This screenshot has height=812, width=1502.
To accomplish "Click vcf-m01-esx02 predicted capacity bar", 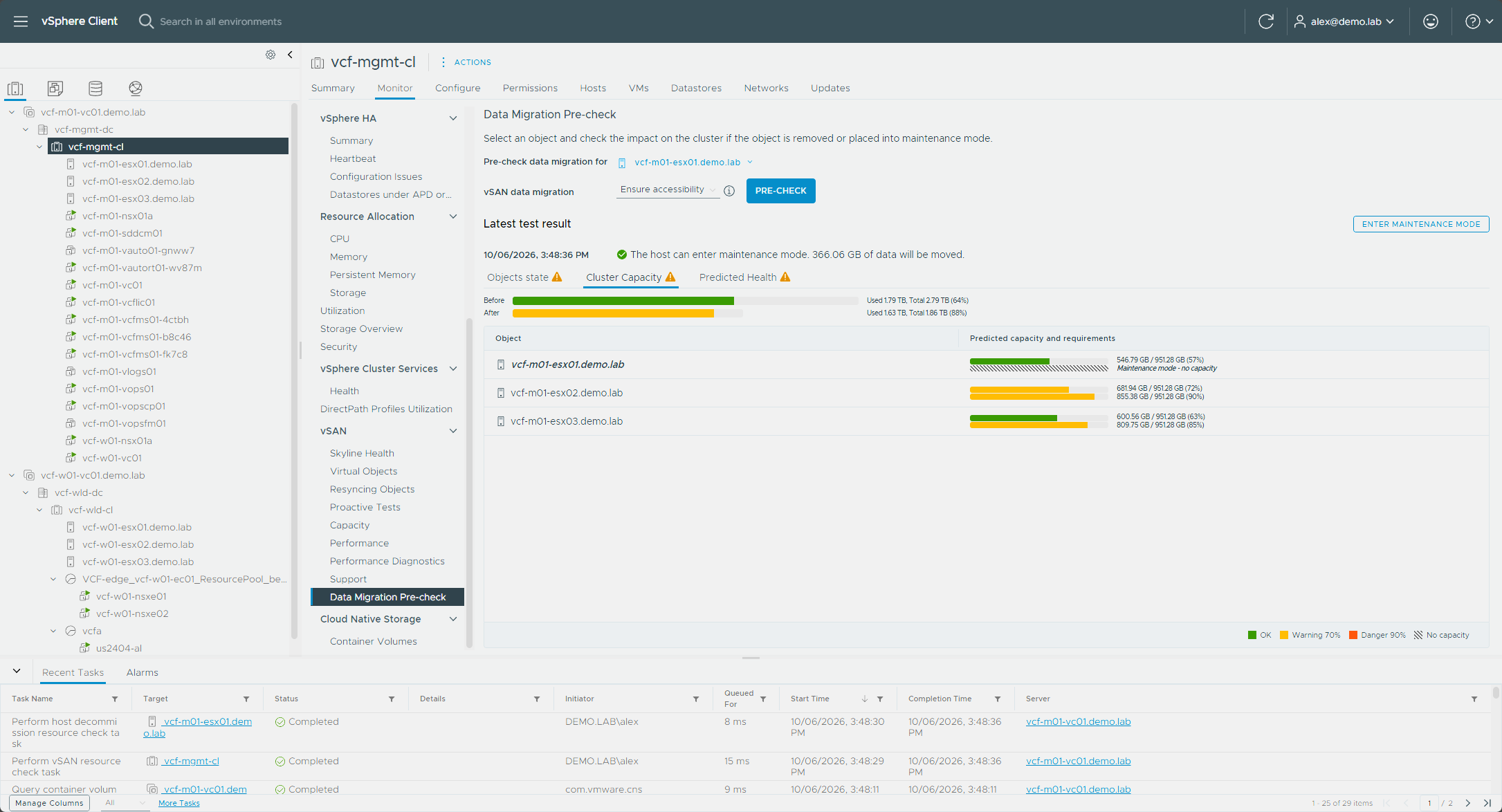I will click(1038, 393).
